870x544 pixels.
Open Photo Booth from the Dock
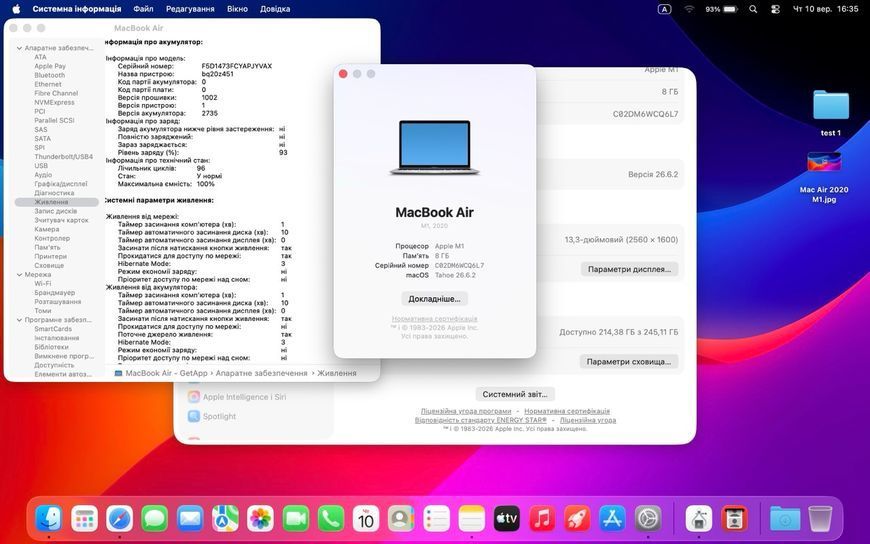(x=735, y=520)
